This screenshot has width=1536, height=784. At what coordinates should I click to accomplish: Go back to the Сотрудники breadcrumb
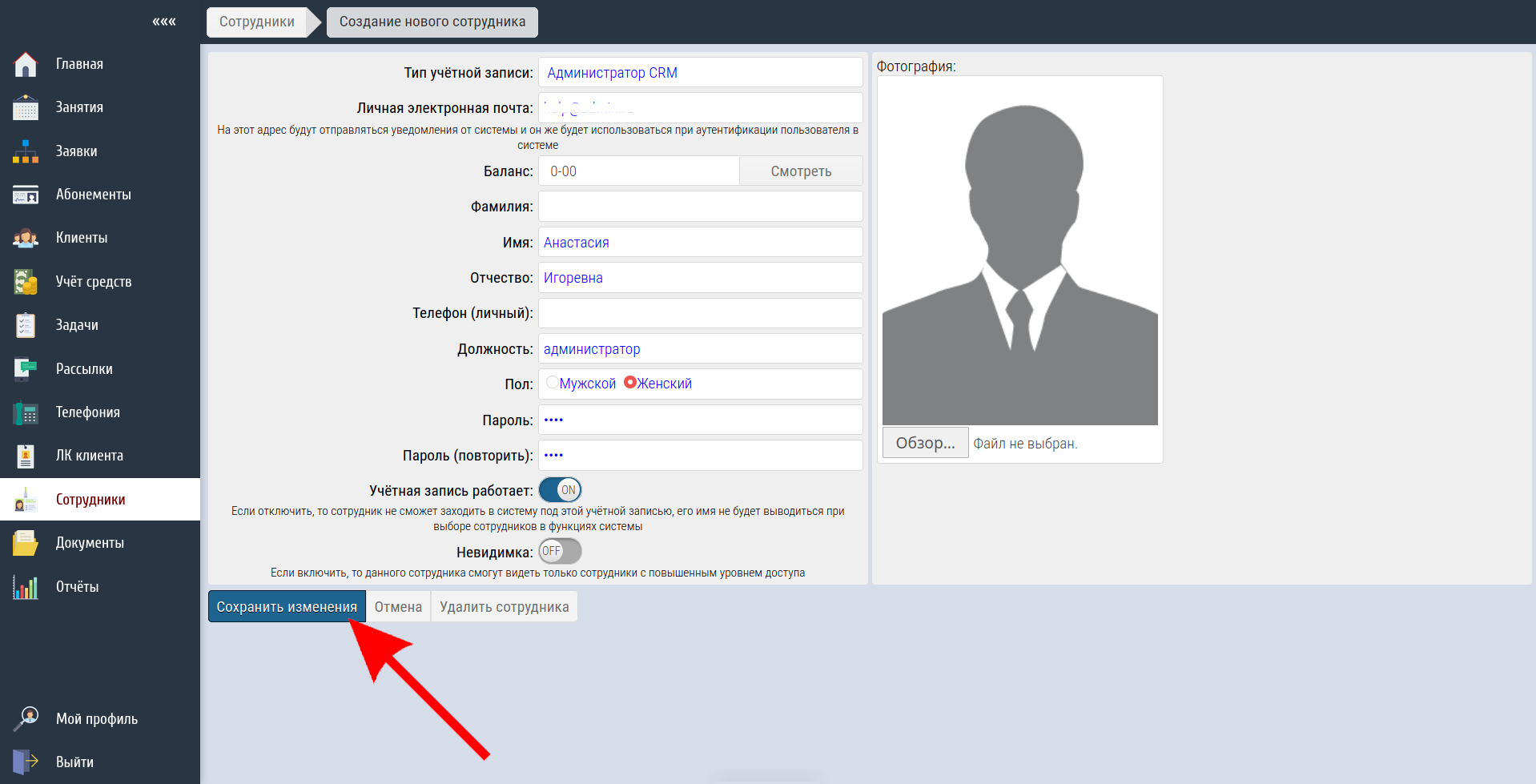tap(257, 22)
